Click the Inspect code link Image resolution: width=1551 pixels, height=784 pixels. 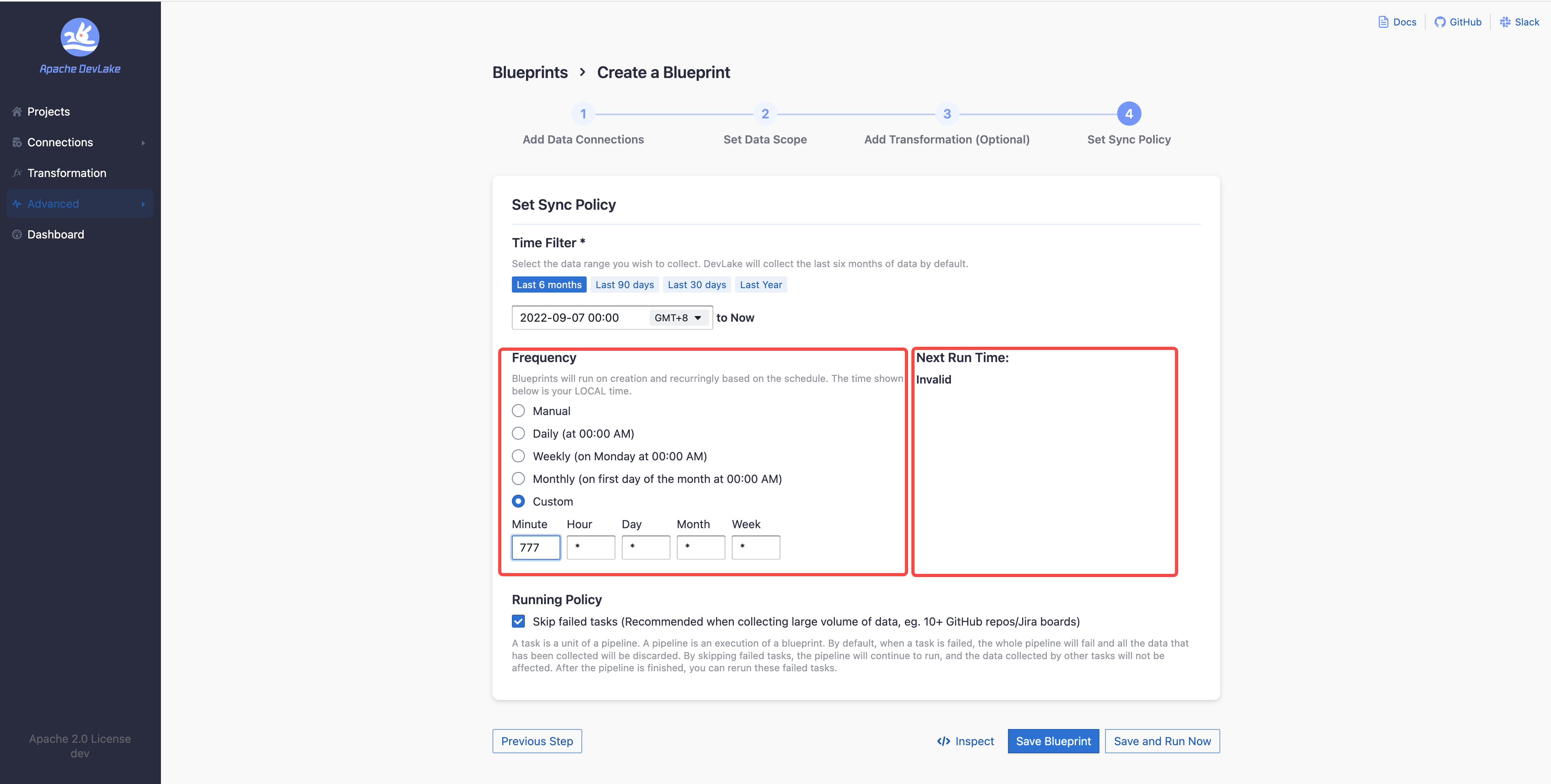coord(965,741)
